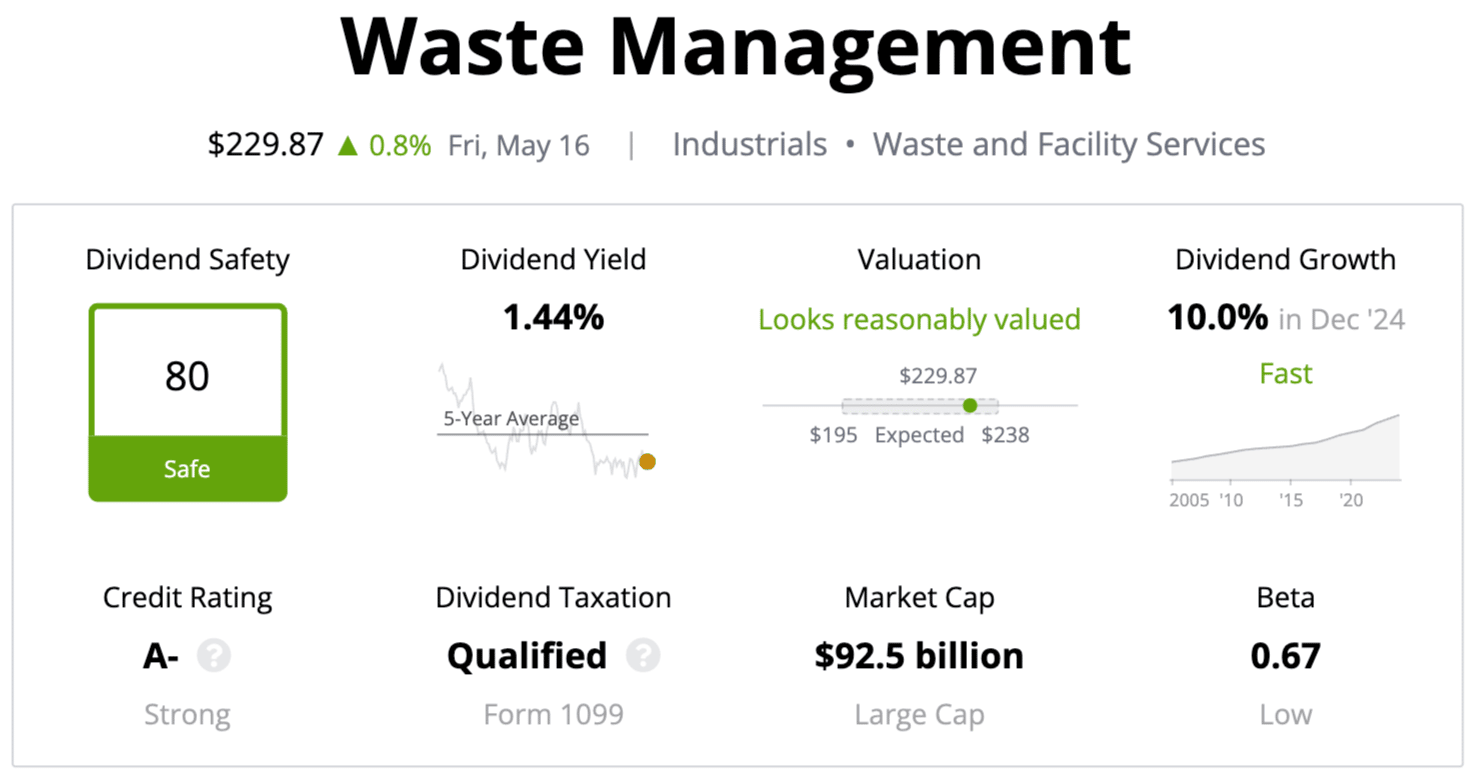Click the A- credit rating value
This screenshot has height=783, width=1474.
point(161,656)
